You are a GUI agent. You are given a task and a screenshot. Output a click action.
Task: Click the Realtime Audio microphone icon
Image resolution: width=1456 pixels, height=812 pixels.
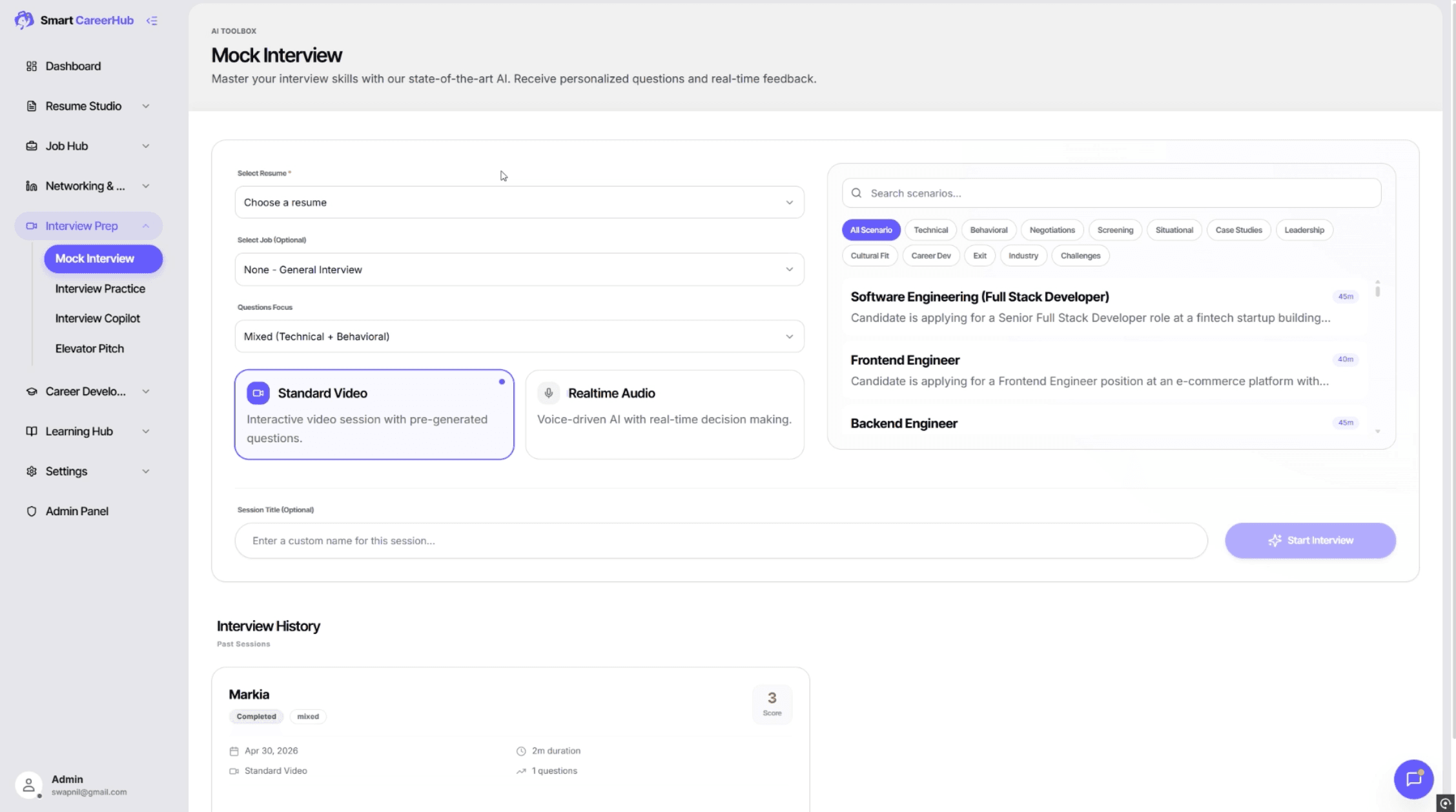tap(548, 392)
